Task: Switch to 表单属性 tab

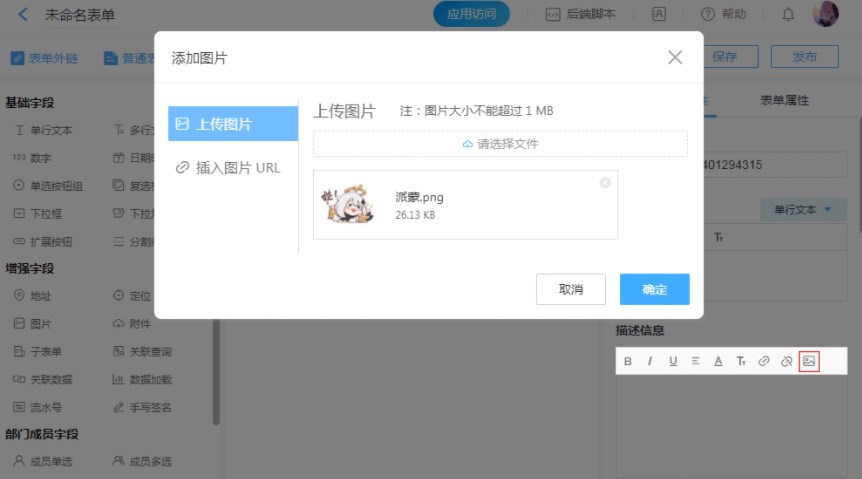Action: coord(784,100)
